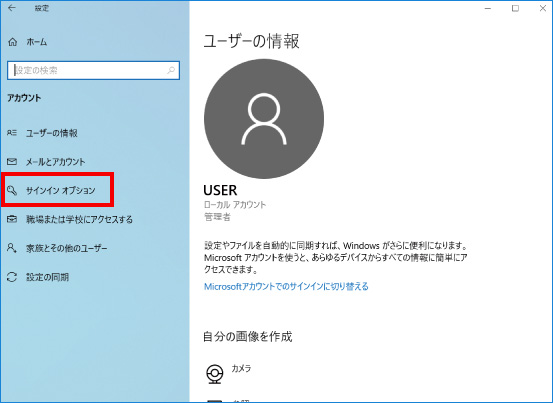The image size is (553, 403).
Task: Click the back arrow in Settings title bar
Action: (12, 8)
